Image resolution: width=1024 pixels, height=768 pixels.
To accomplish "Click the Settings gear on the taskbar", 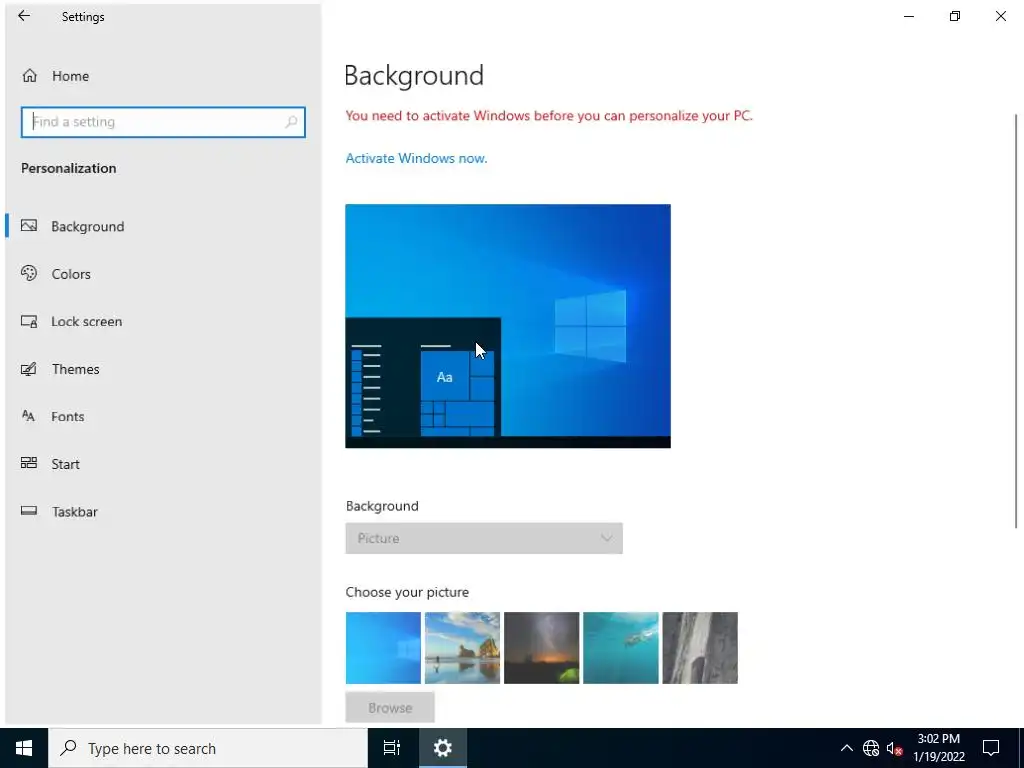I will click(443, 748).
